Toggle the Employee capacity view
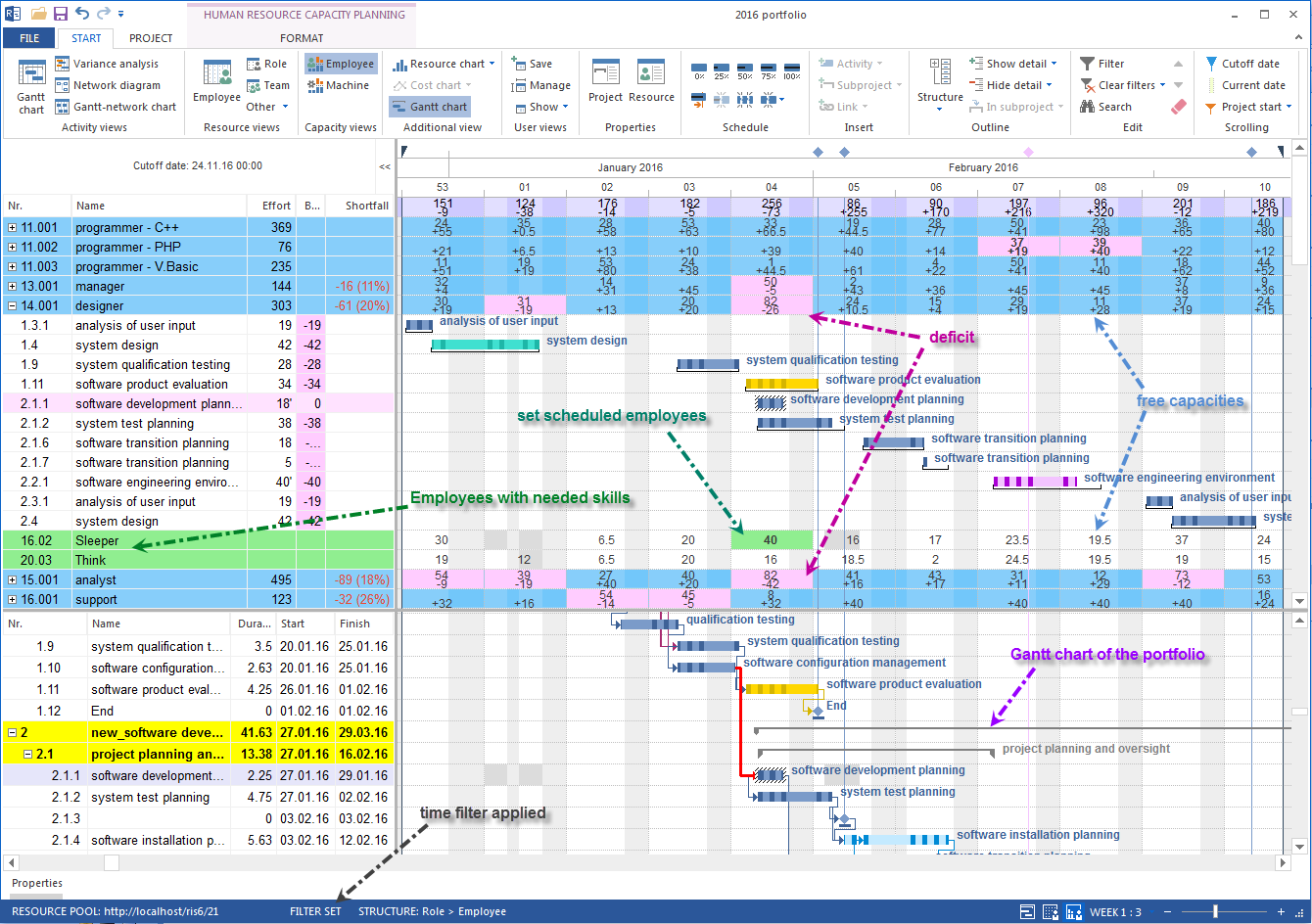 click(x=340, y=64)
